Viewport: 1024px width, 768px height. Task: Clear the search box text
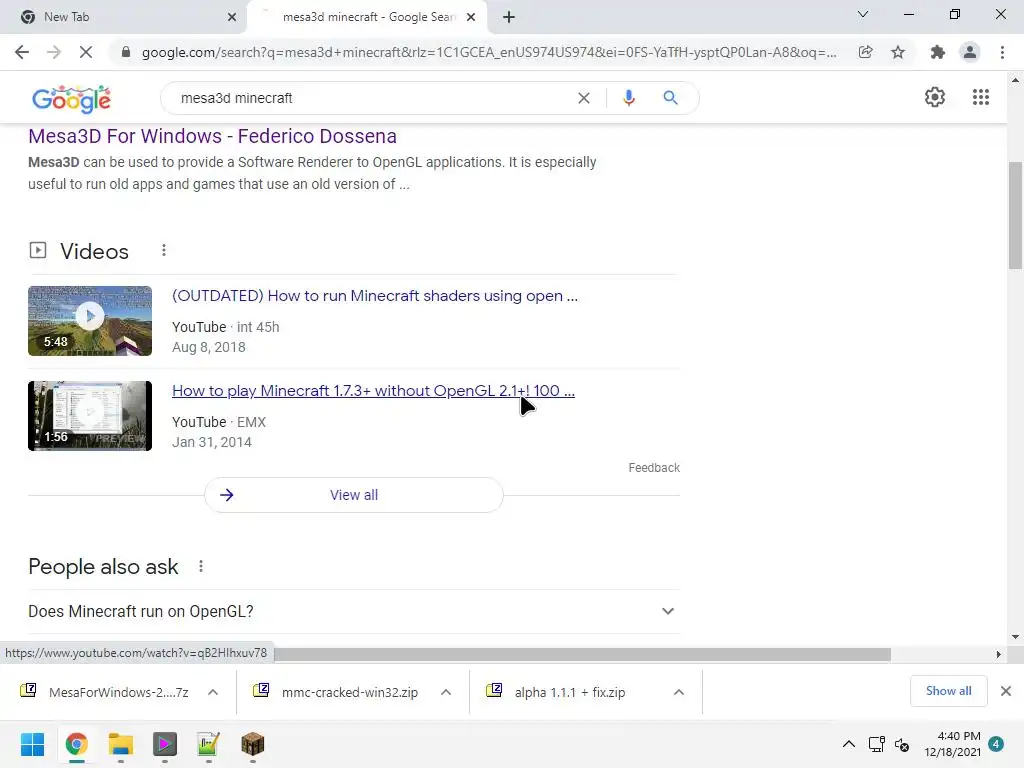[x=584, y=98]
